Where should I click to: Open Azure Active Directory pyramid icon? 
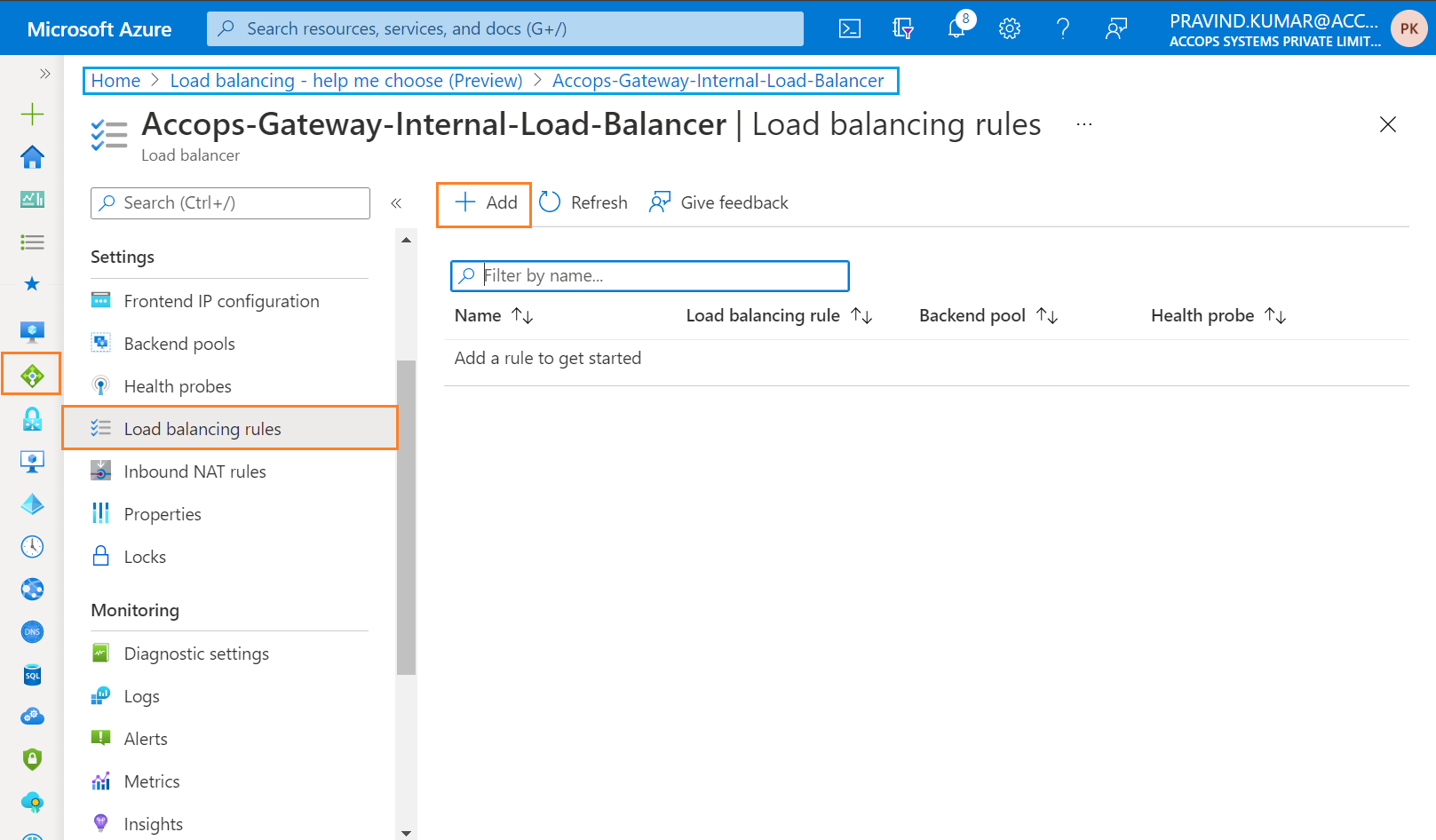(32, 504)
